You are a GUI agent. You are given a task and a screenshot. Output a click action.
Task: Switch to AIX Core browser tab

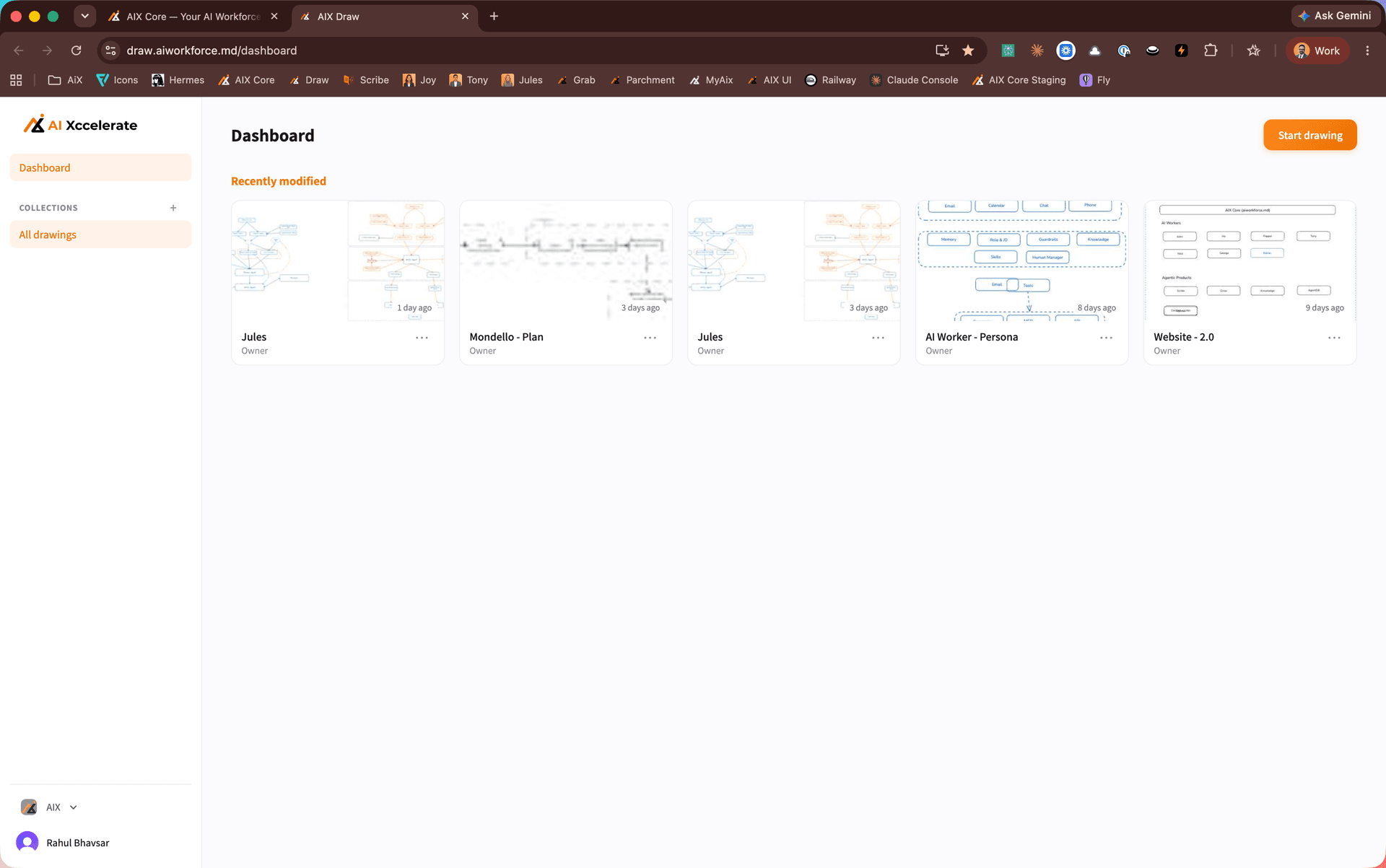[193, 16]
